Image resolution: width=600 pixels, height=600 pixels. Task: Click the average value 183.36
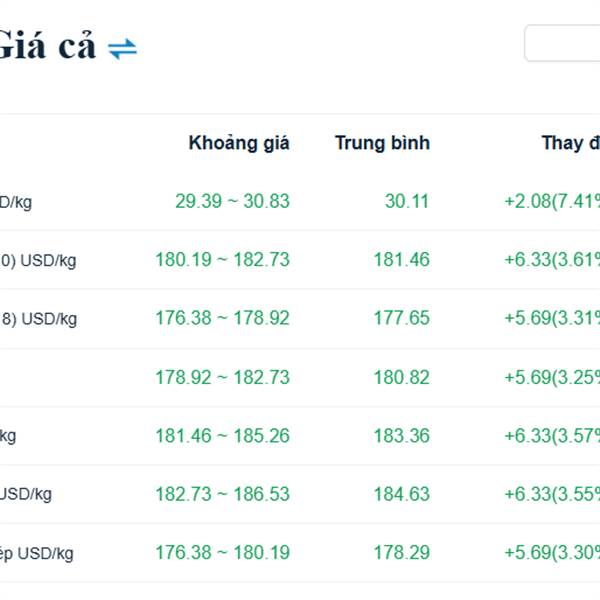pos(401,435)
